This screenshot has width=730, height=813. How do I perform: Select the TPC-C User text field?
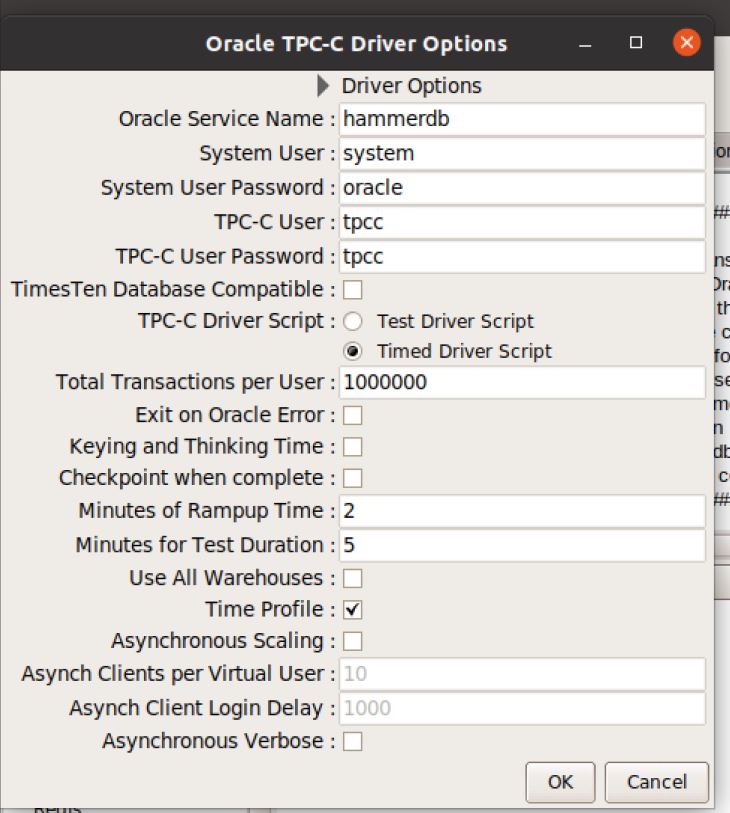point(522,222)
